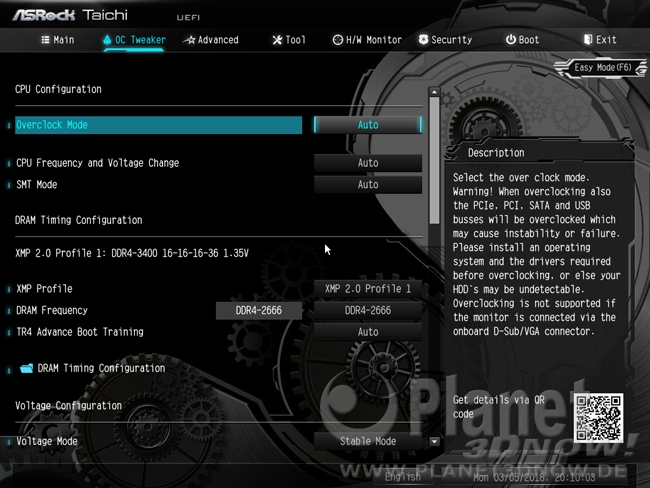Select the TR4 Advance Boot Training label
The height and width of the screenshot is (488, 650).
click(x=80, y=332)
